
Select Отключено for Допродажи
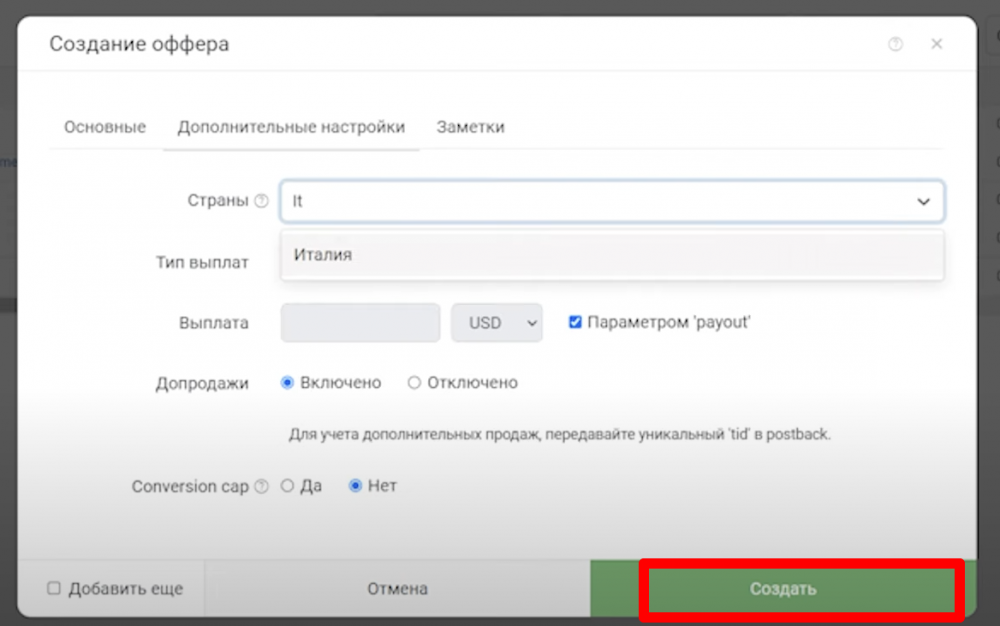tap(414, 382)
